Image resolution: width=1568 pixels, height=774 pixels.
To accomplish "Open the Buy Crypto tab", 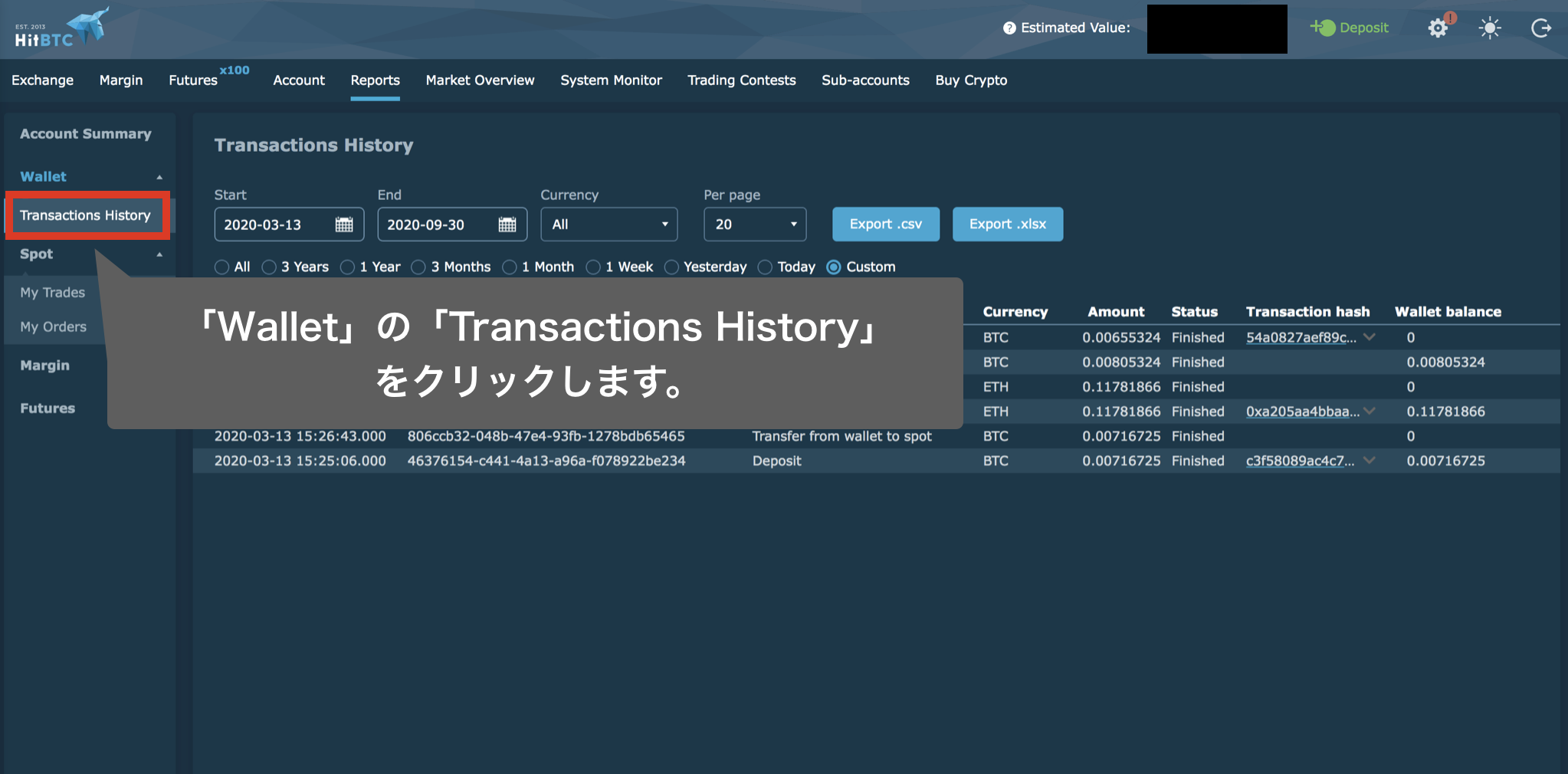I will (971, 80).
